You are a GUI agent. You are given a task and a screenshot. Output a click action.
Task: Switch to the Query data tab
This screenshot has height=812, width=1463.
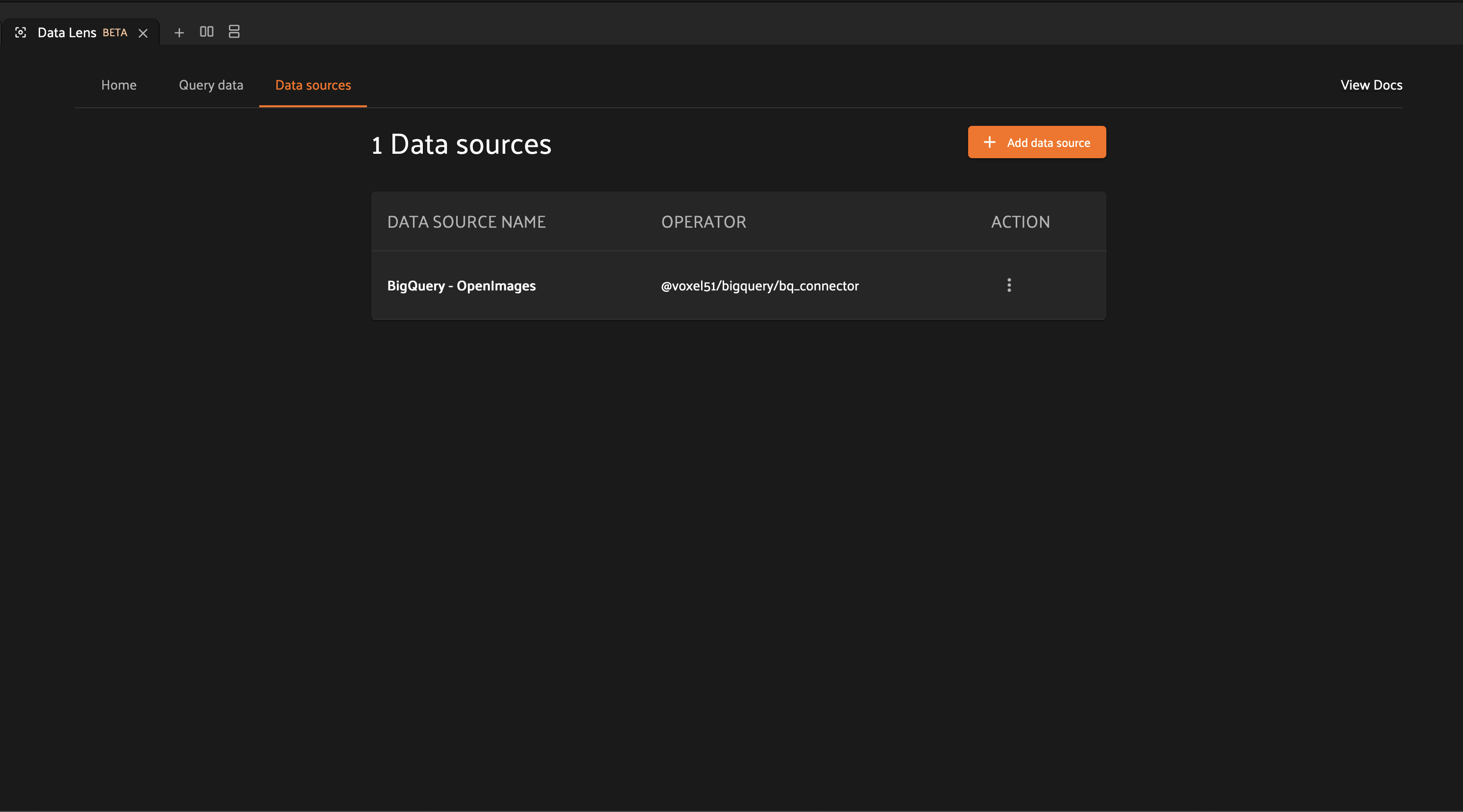(x=211, y=85)
